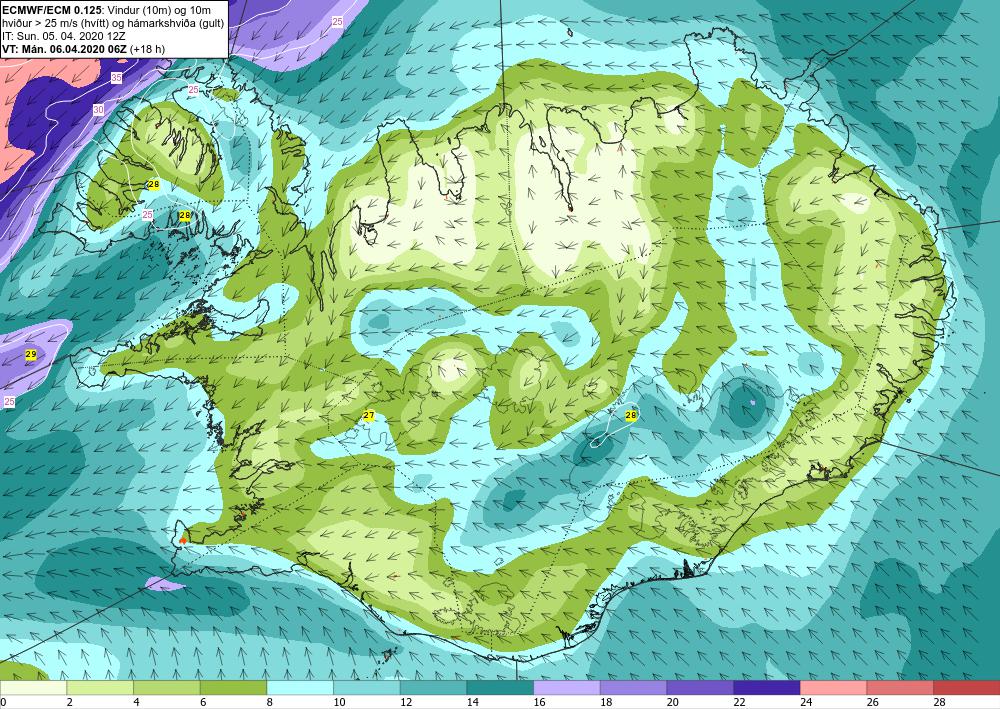The width and height of the screenshot is (1000, 709).
Task: Click the white "30" gust contour label
Action: [x=98, y=110]
